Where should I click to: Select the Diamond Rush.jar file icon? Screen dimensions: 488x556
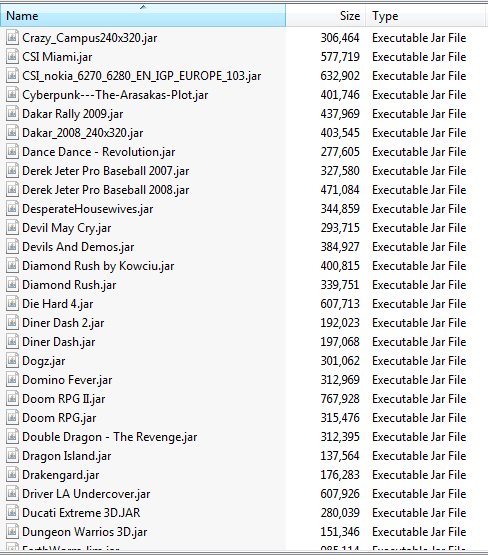coord(12,285)
